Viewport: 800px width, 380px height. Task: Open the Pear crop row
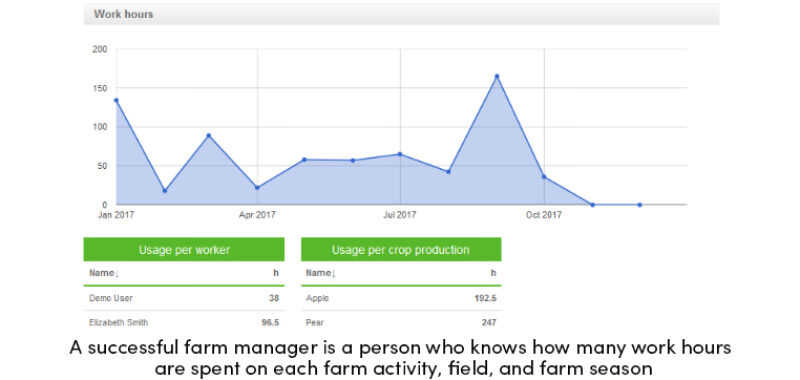(401, 322)
